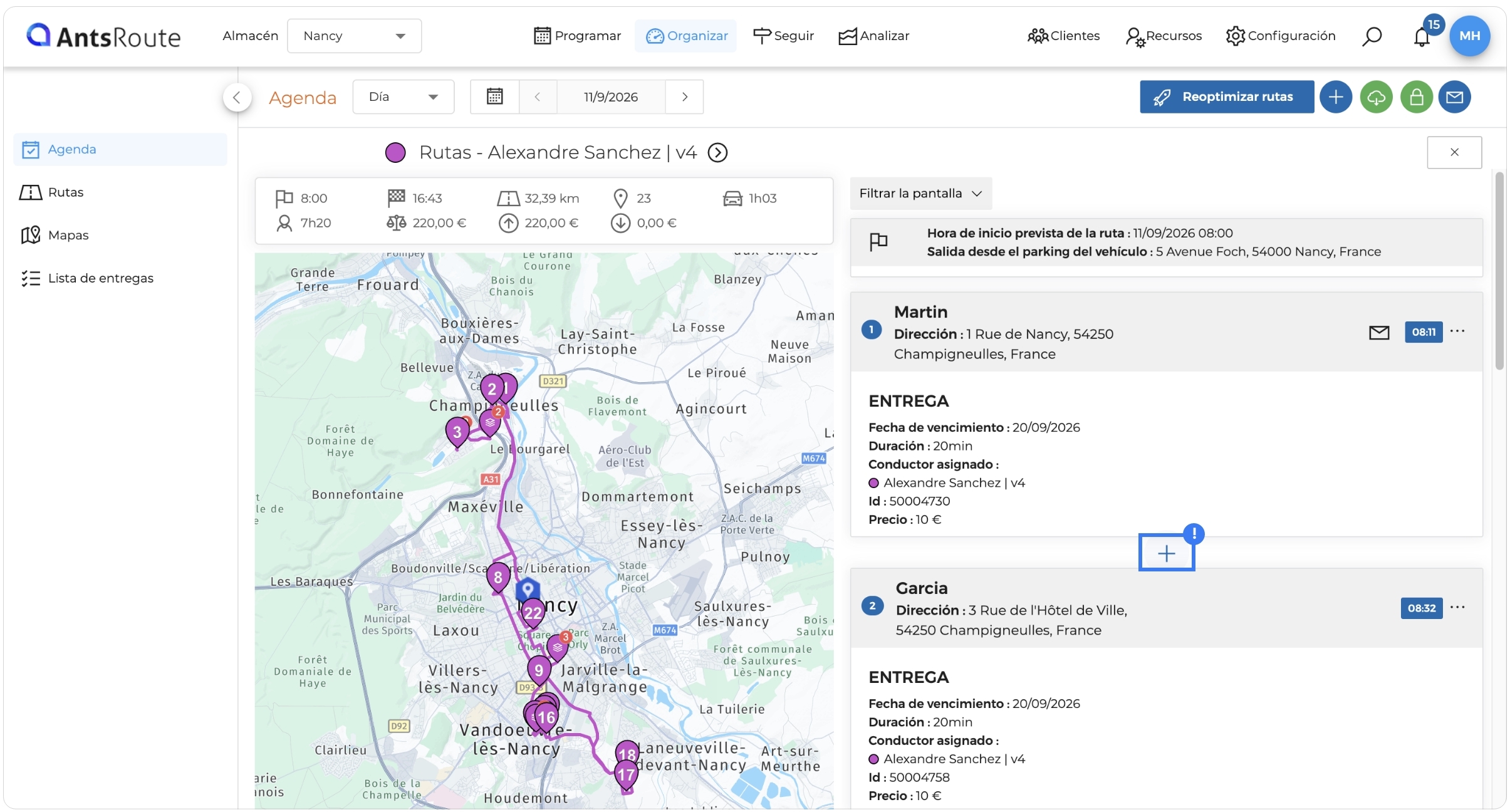This screenshot has width=1510, height=812.
Task: Open Configuración menu
Action: [1280, 36]
